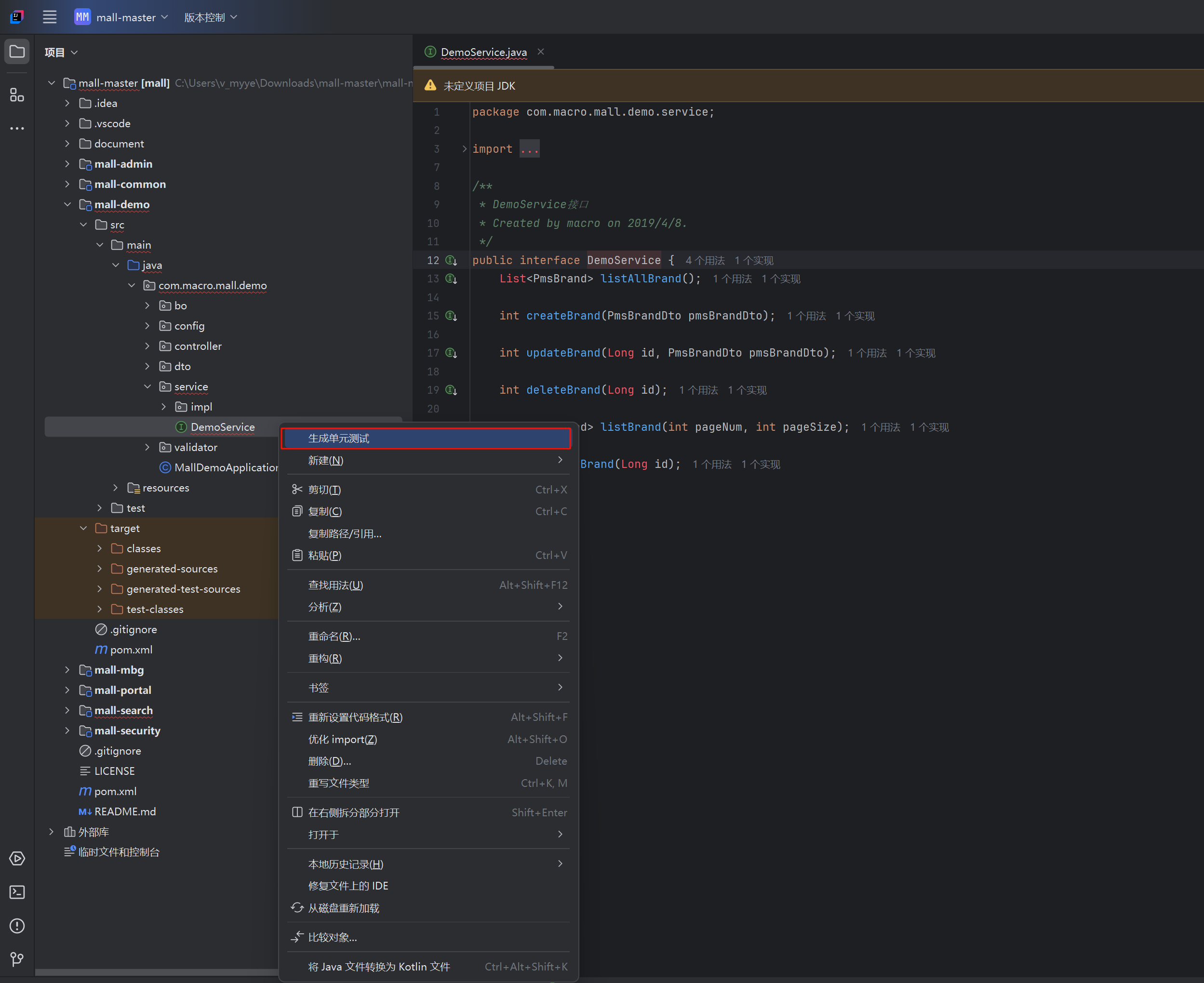The height and width of the screenshot is (983, 1204).
Task: Click the Maven icon of mall-demo pom.xml
Action: (101, 650)
